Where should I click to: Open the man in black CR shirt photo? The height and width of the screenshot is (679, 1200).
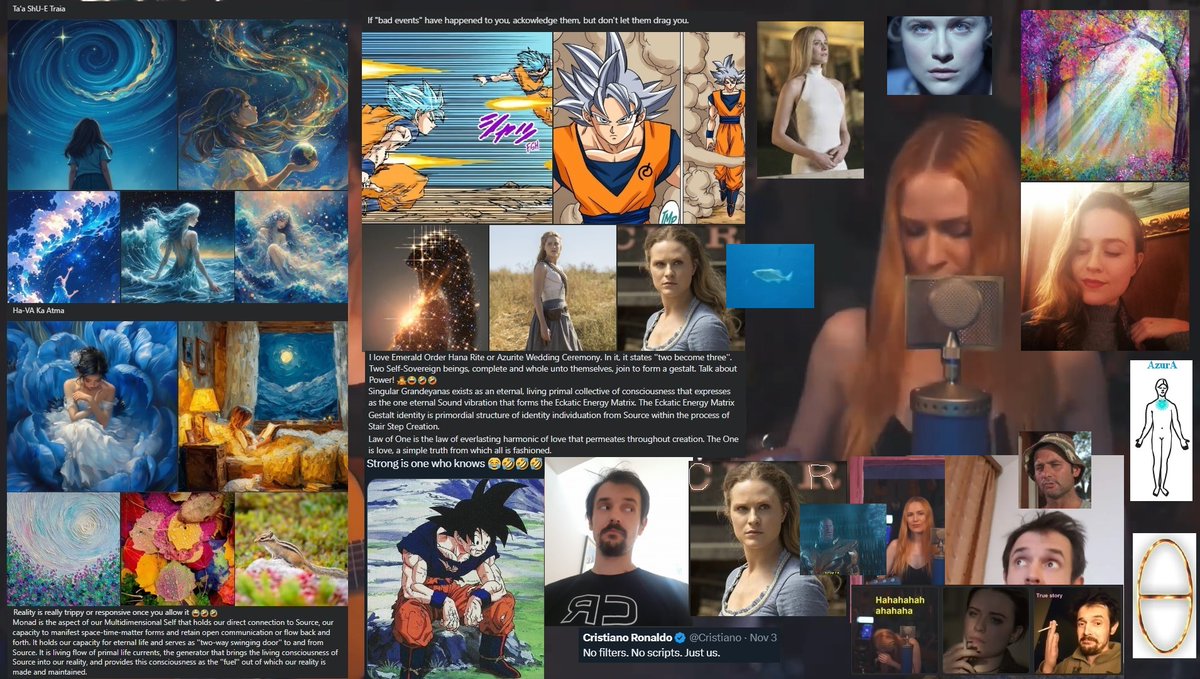[616, 543]
